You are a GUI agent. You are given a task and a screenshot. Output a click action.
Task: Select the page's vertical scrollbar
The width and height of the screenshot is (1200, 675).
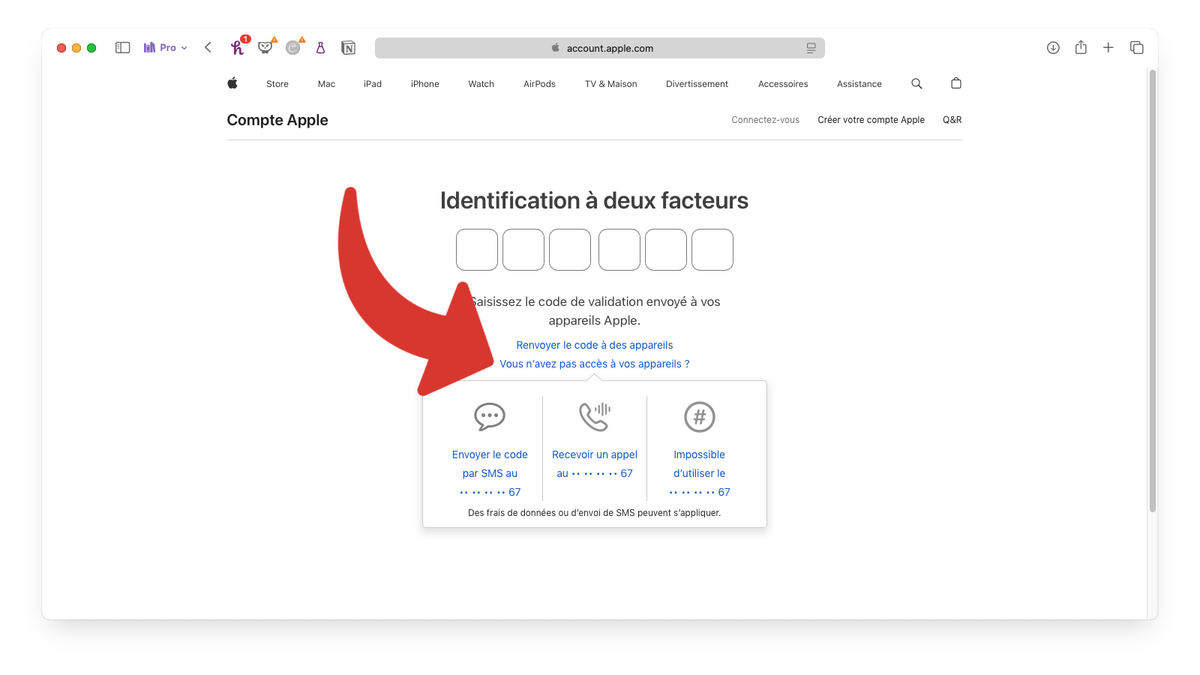pos(1152,290)
